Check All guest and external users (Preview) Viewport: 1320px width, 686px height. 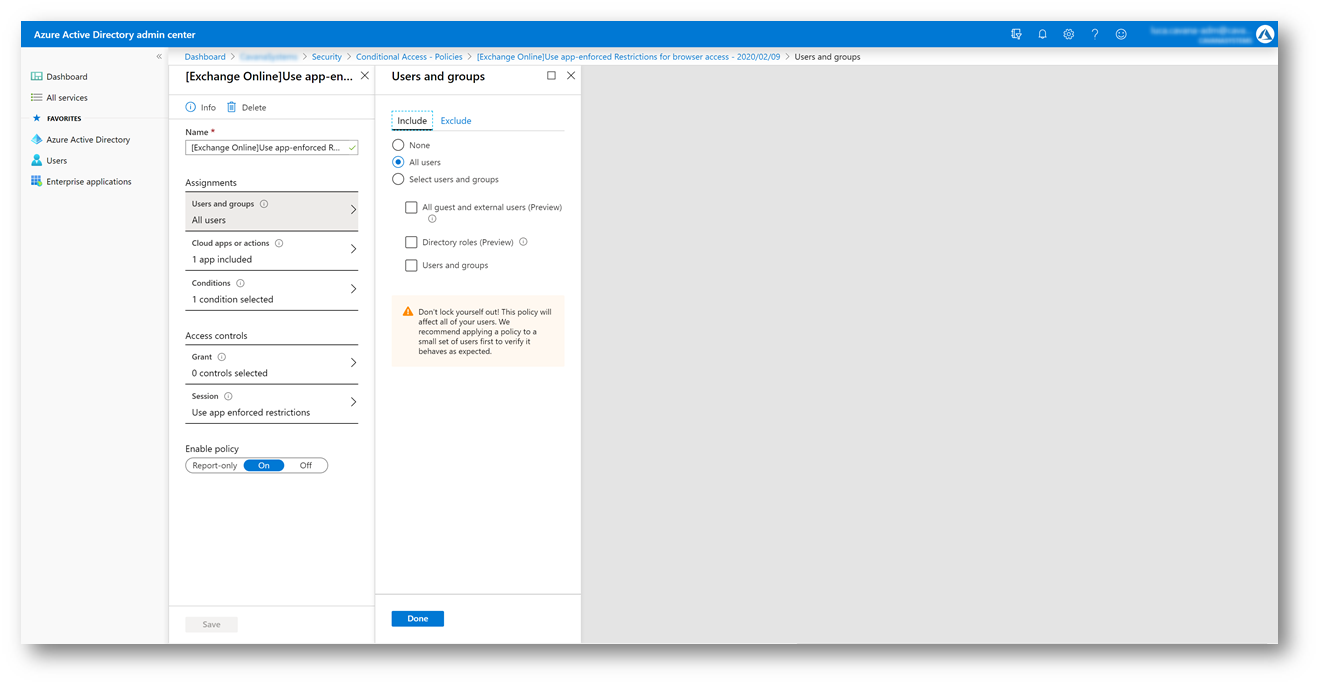(x=411, y=207)
